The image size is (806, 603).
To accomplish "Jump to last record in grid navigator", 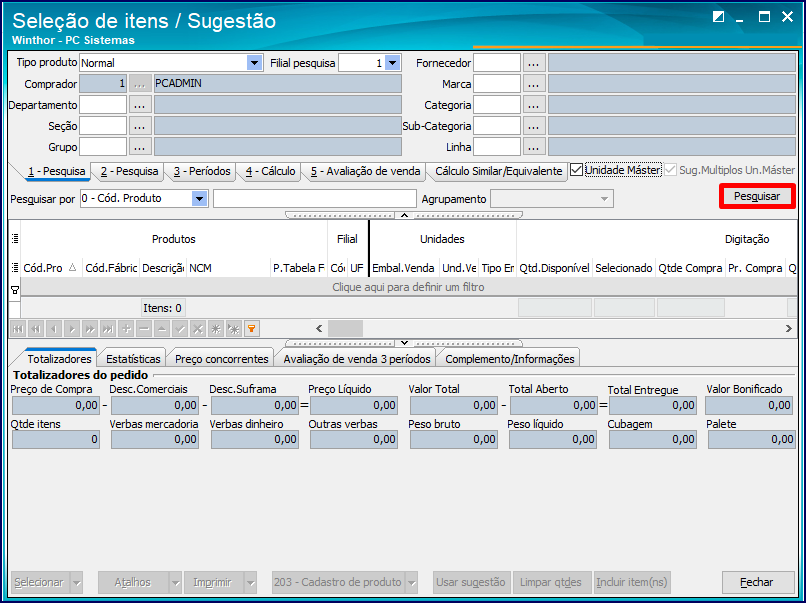I will [108, 328].
